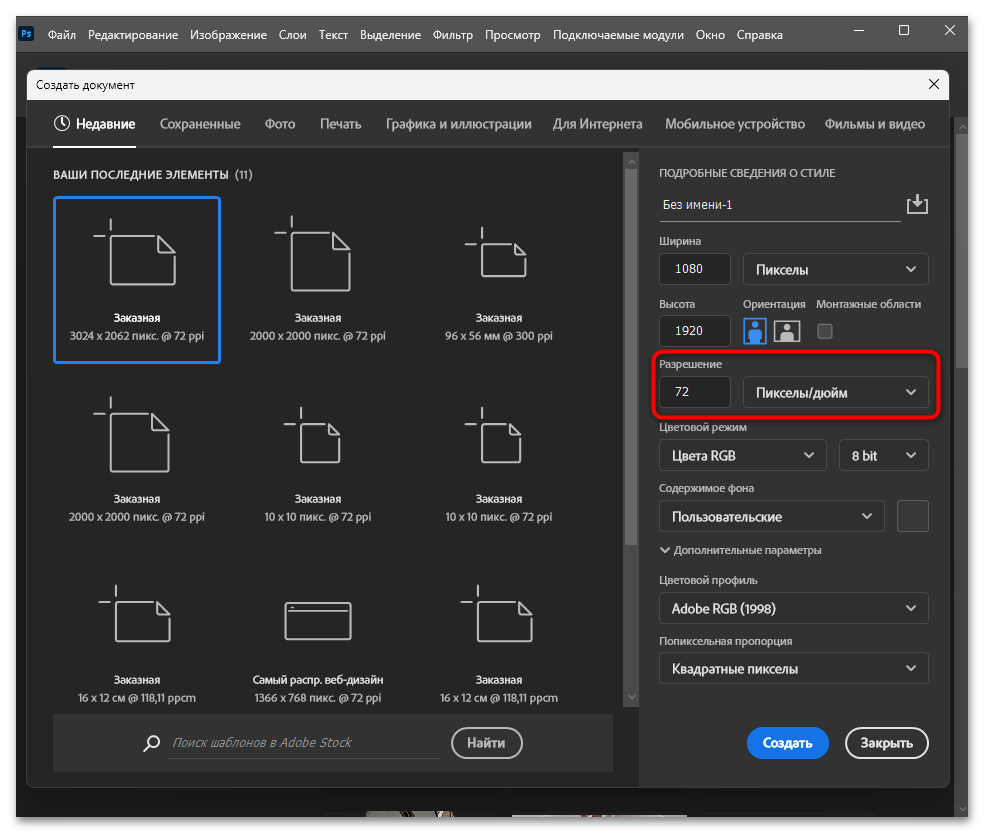Click the search magnifier icon

[x=151, y=743]
